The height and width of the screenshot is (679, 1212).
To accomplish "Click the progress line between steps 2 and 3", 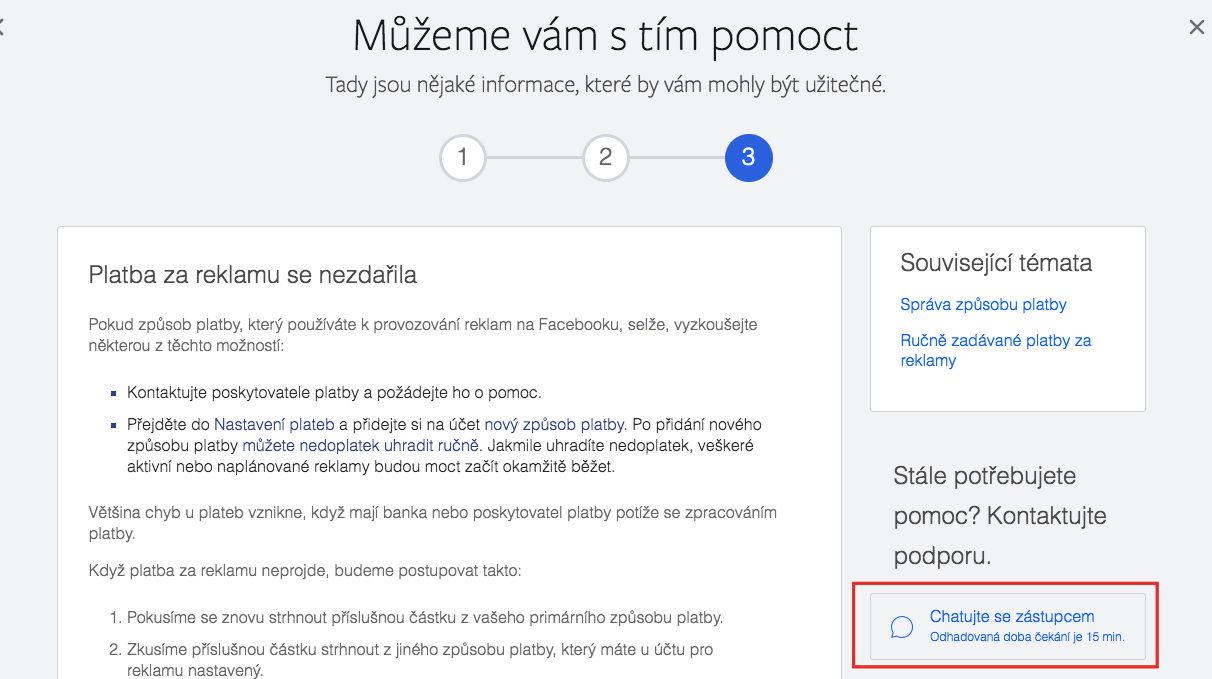I will point(677,158).
